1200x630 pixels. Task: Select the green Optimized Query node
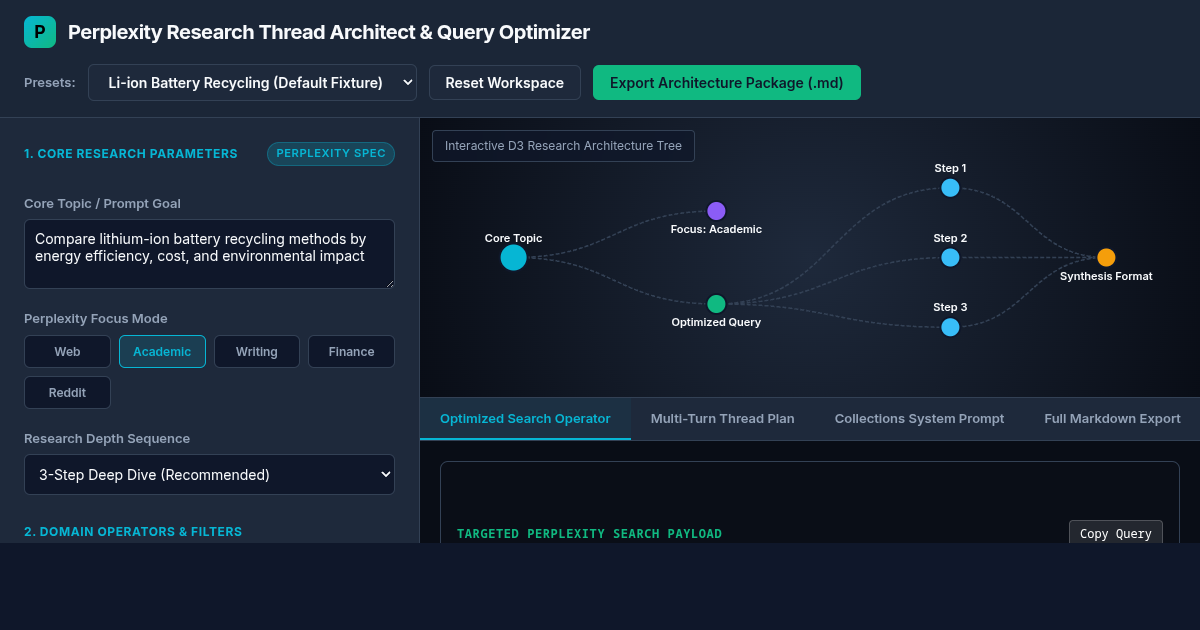click(x=716, y=304)
